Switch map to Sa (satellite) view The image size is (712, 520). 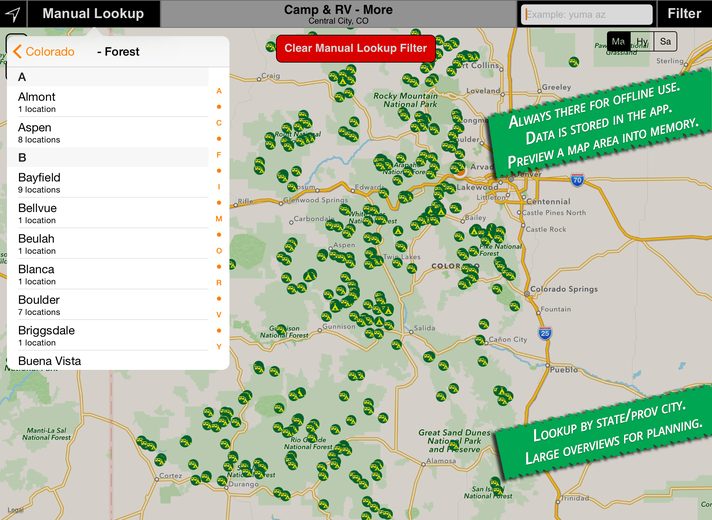[665, 41]
